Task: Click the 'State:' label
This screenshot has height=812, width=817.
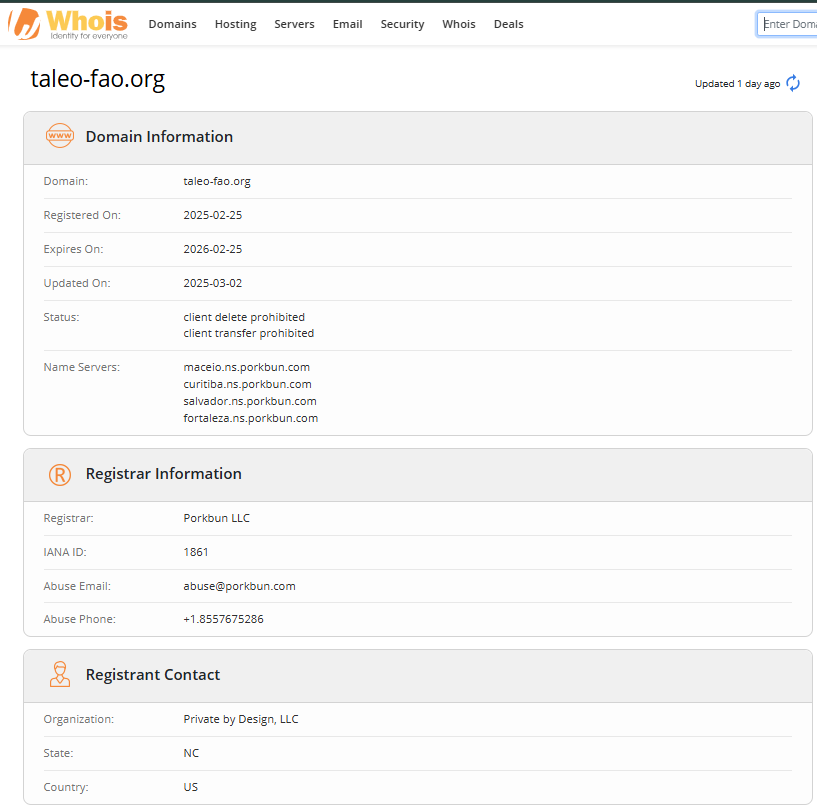Action: click(x=58, y=753)
